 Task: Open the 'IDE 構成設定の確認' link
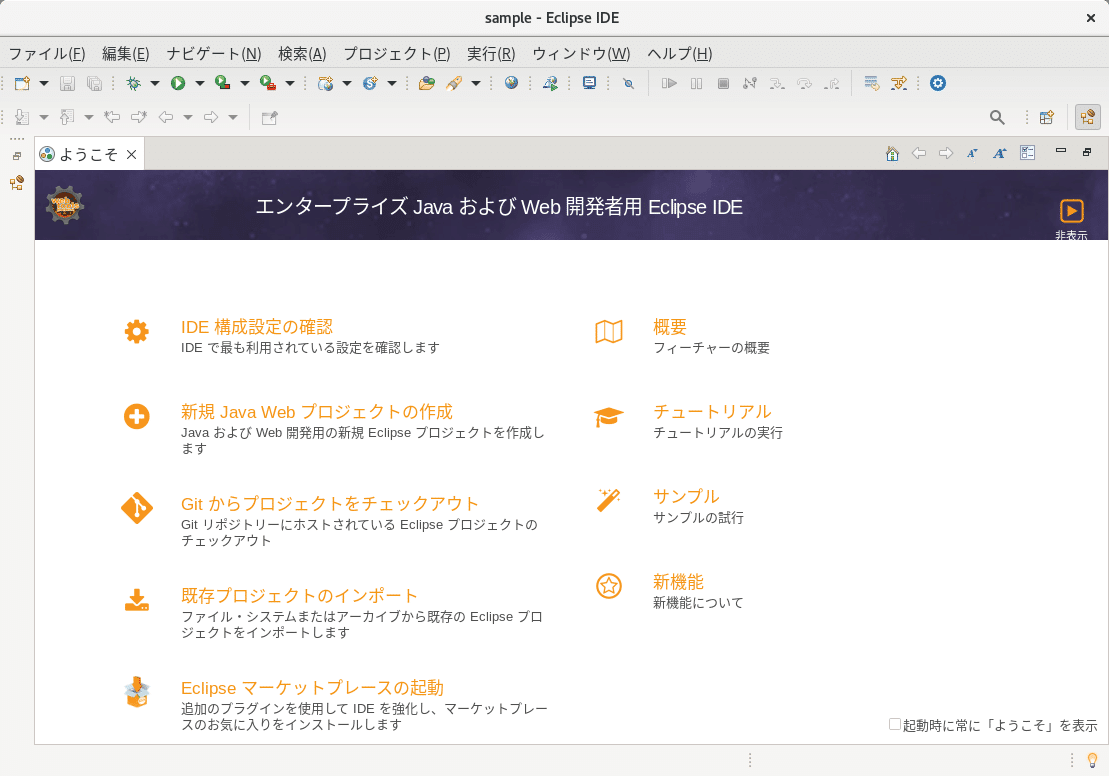point(257,327)
